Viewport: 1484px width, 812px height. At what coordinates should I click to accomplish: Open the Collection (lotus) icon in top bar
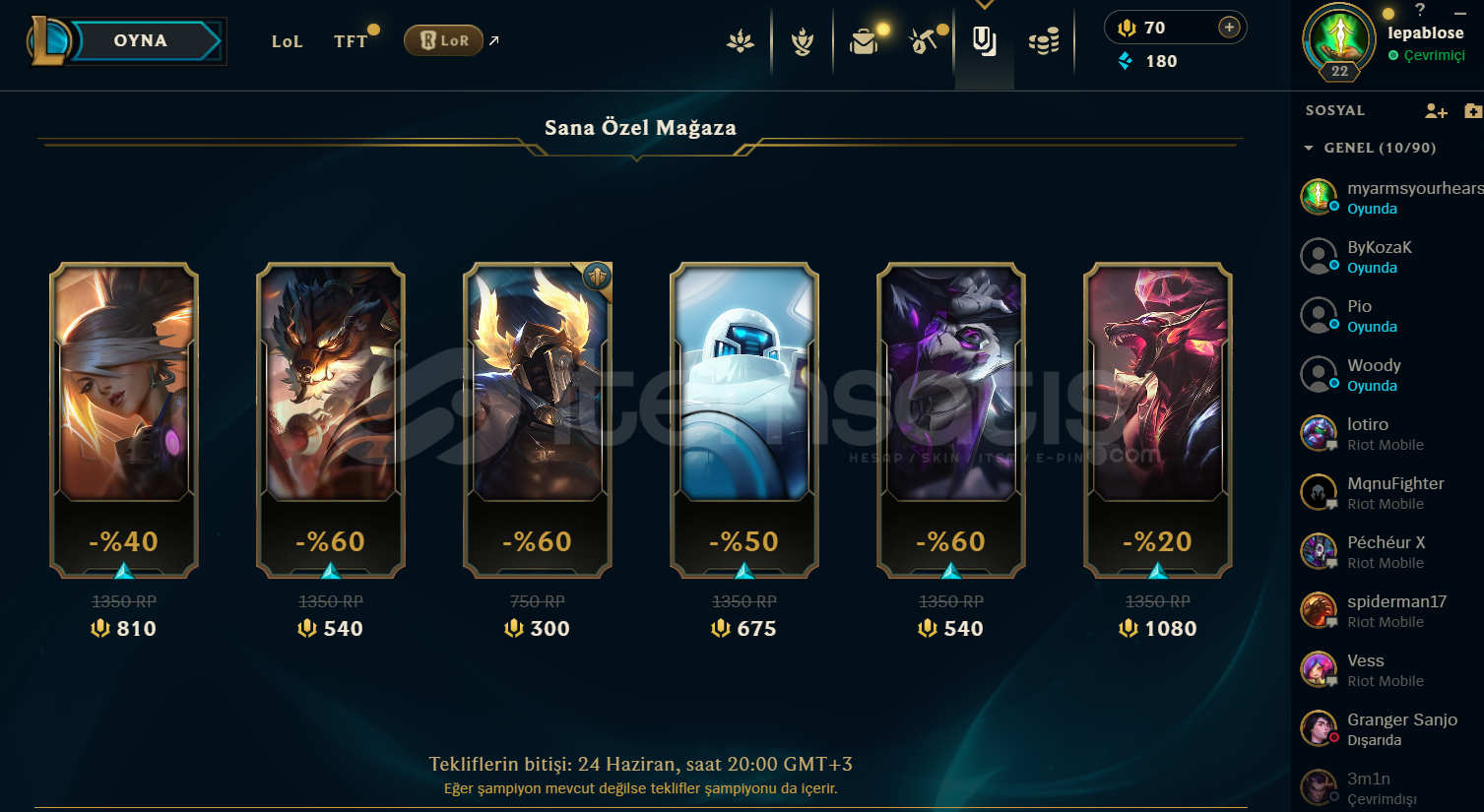tap(741, 41)
